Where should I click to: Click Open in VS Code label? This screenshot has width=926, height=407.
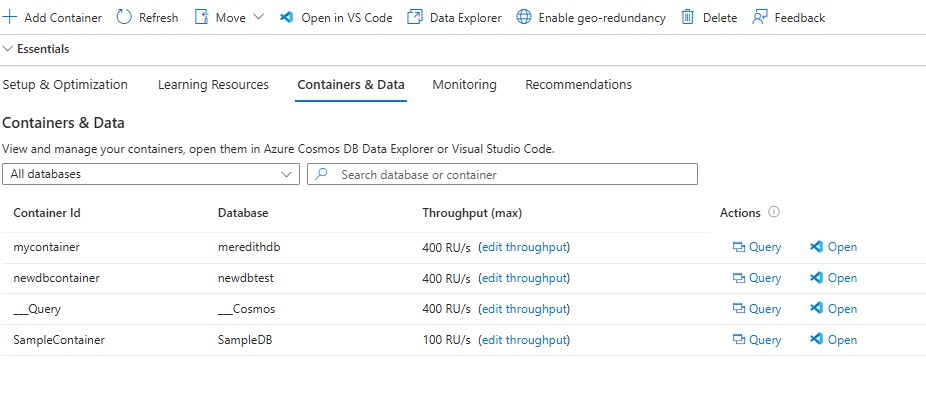[x=347, y=18]
